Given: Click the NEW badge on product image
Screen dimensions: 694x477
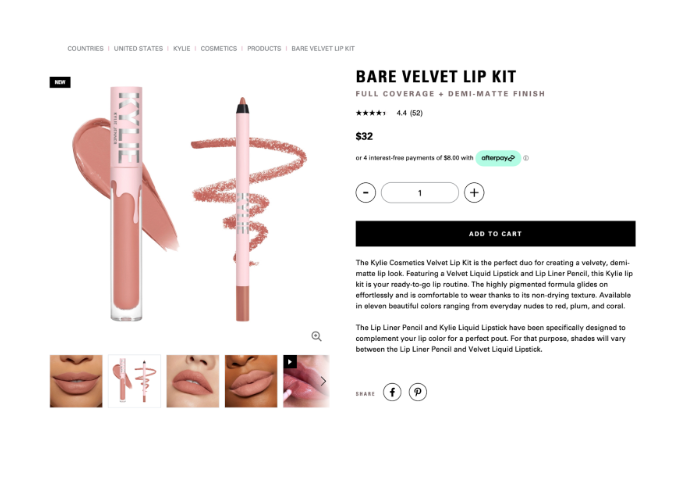Looking at the screenshot, I should (60, 82).
